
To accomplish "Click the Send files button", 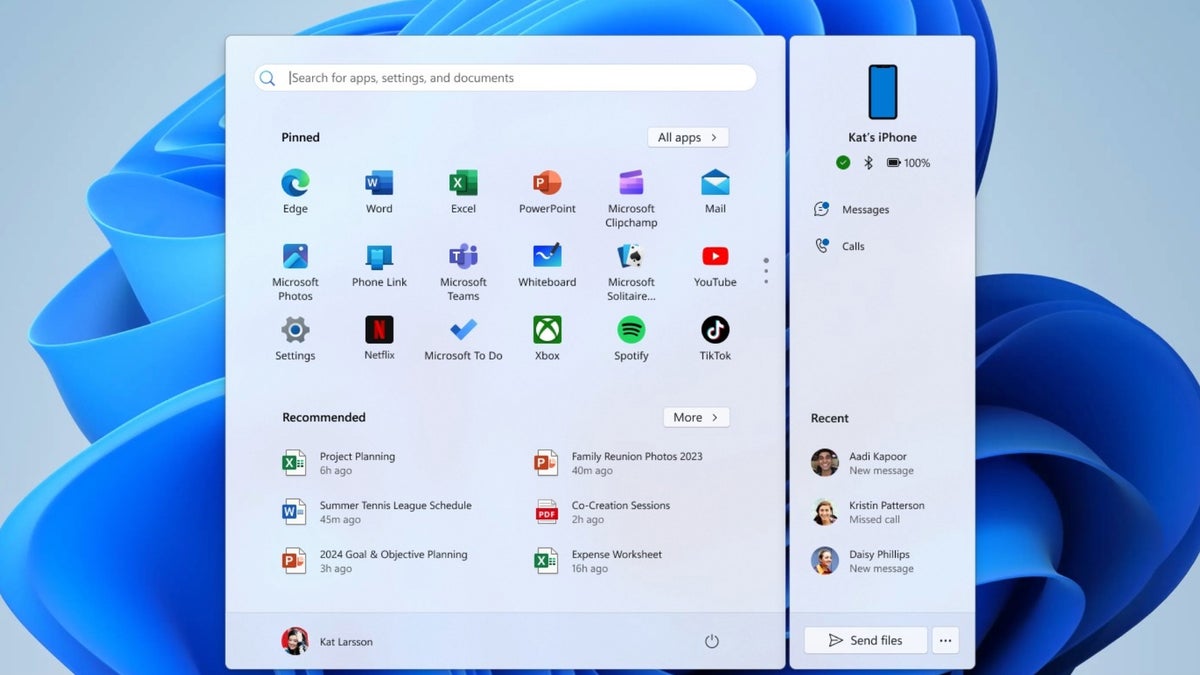I will click(x=865, y=641).
